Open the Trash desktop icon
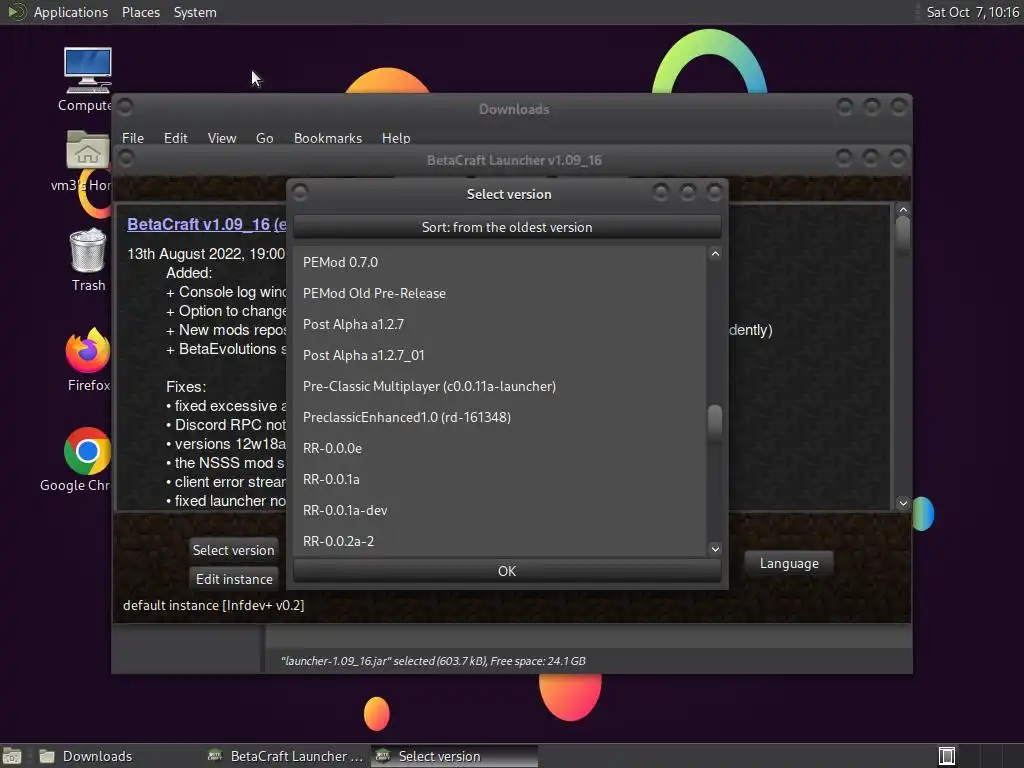The width and height of the screenshot is (1024, 768). point(88,260)
